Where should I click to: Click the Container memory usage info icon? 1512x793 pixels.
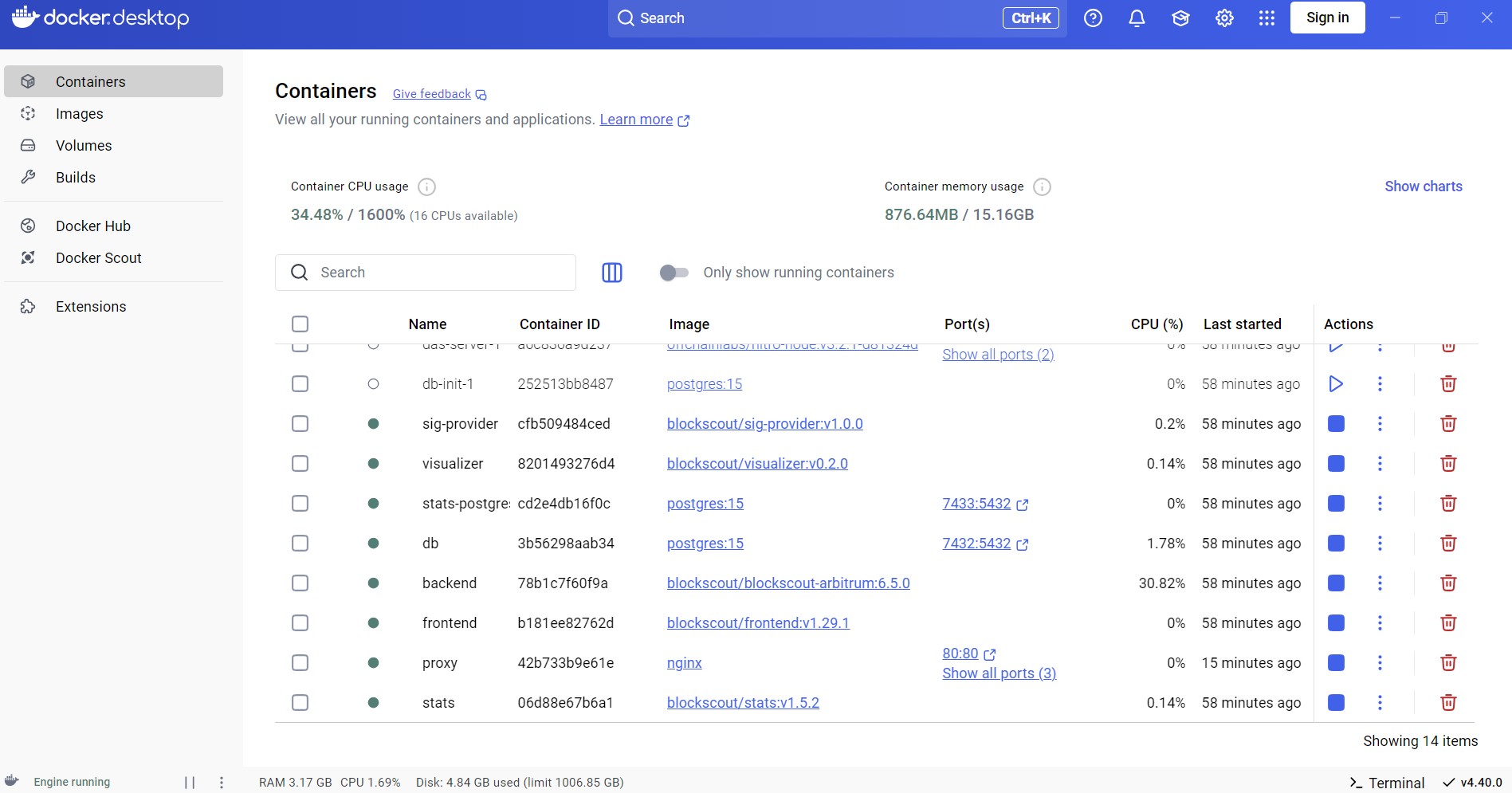pos(1042,187)
